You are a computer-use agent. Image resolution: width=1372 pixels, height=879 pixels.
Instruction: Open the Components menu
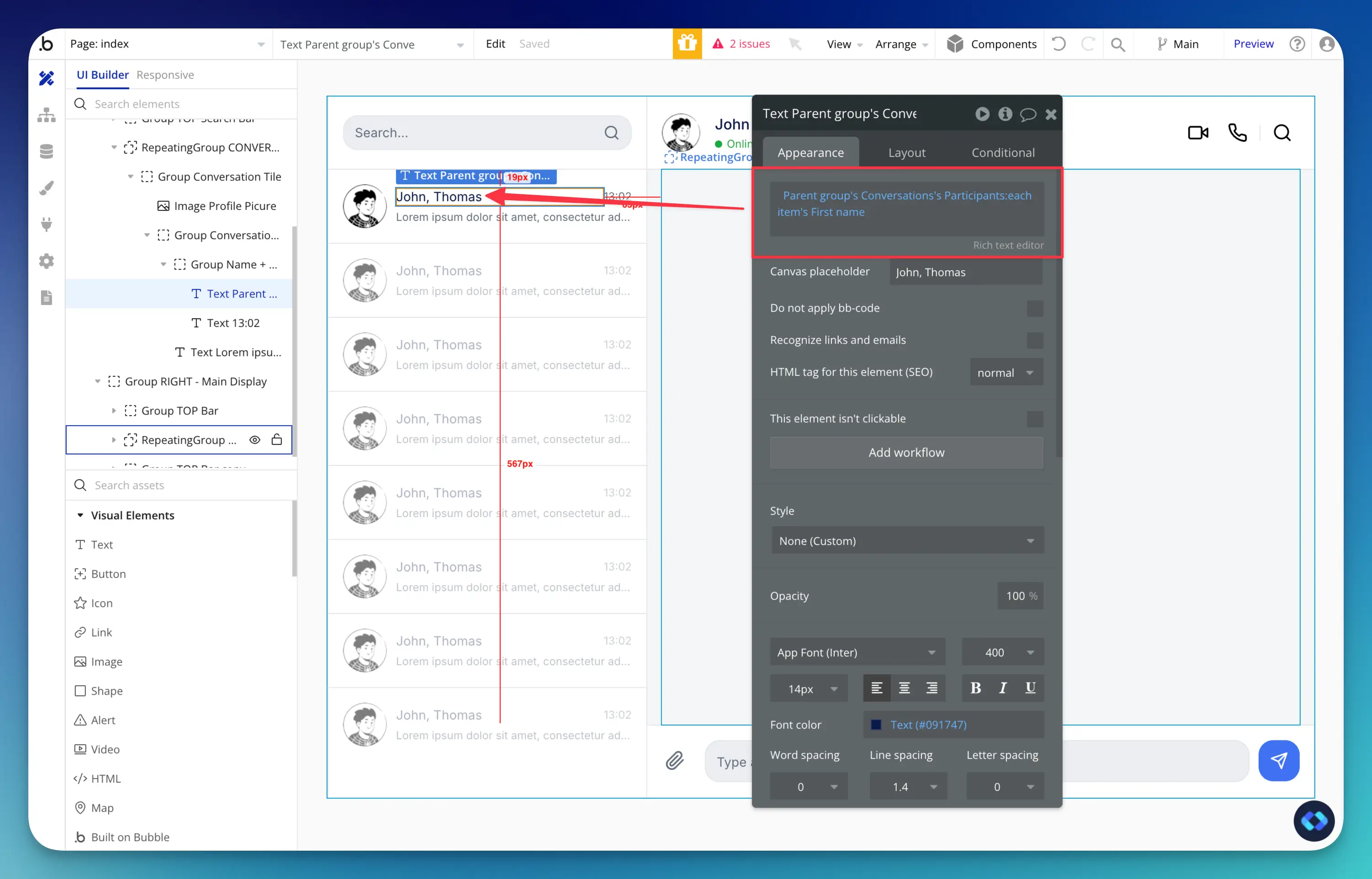[x=991, y=44]
